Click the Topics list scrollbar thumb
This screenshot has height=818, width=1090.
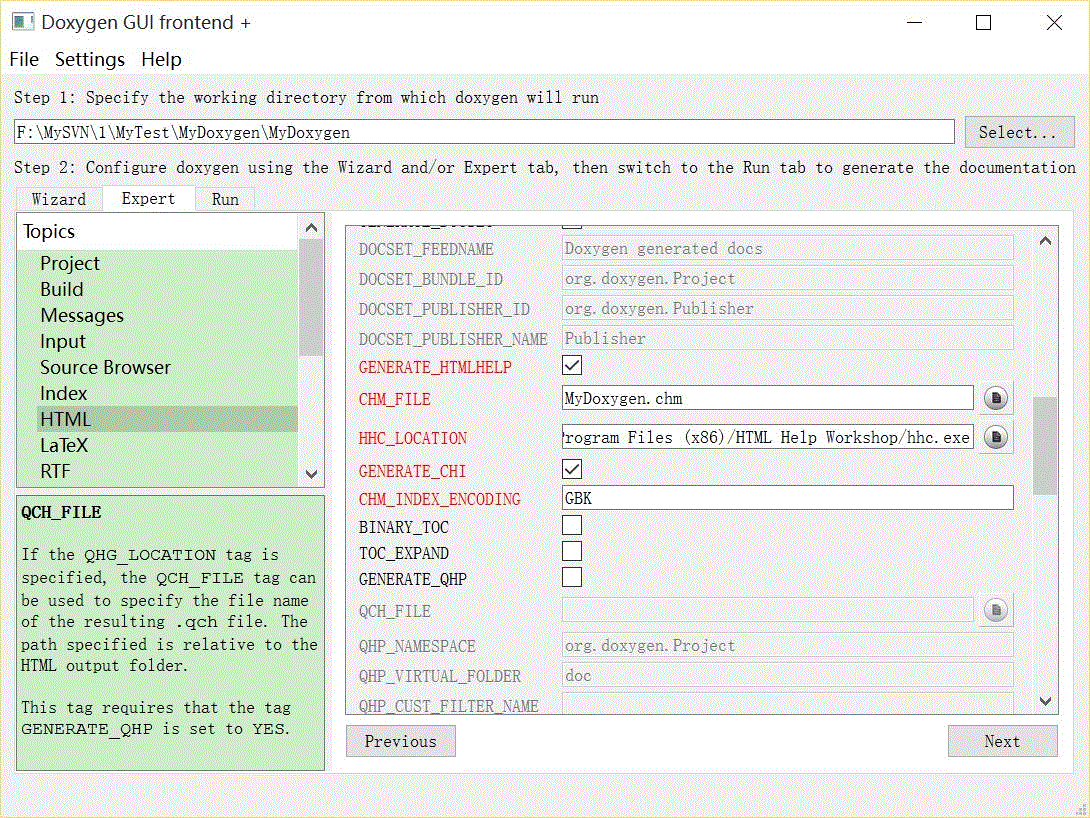click(x=311, y=297)
